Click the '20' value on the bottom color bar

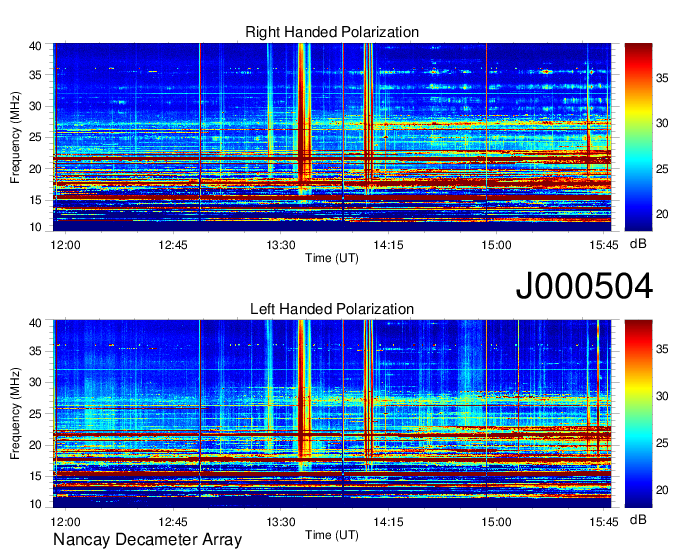(662, 490)
